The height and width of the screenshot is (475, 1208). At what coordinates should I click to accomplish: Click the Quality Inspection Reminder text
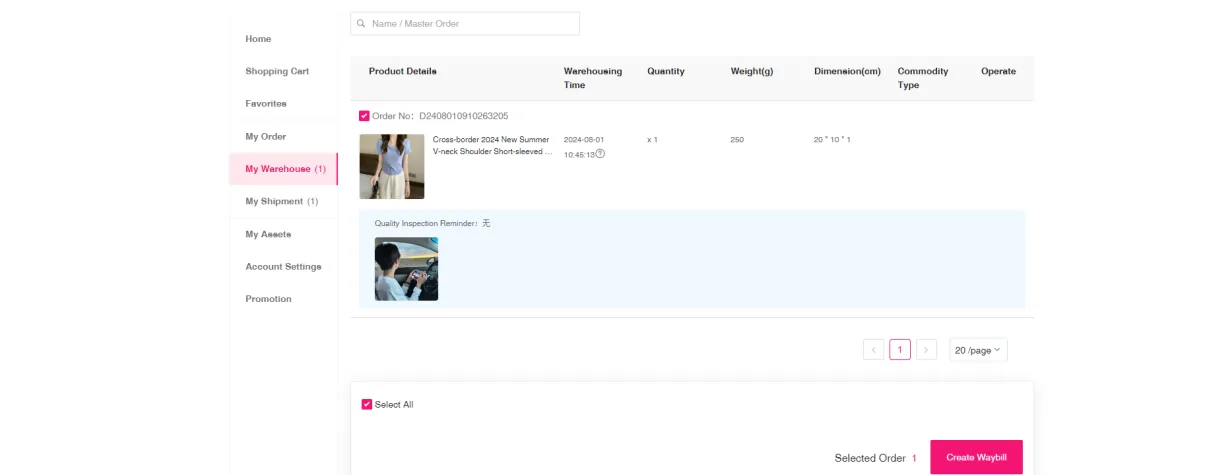pyautogui.click(x=433, y=223)
